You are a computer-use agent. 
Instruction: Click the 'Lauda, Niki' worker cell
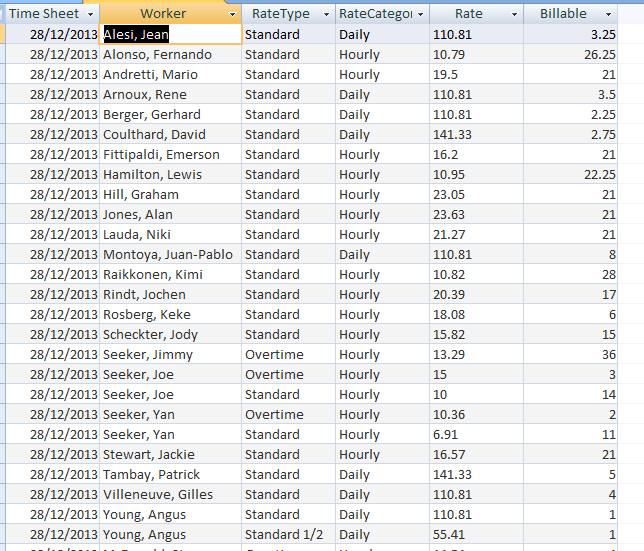click(170, 234)
